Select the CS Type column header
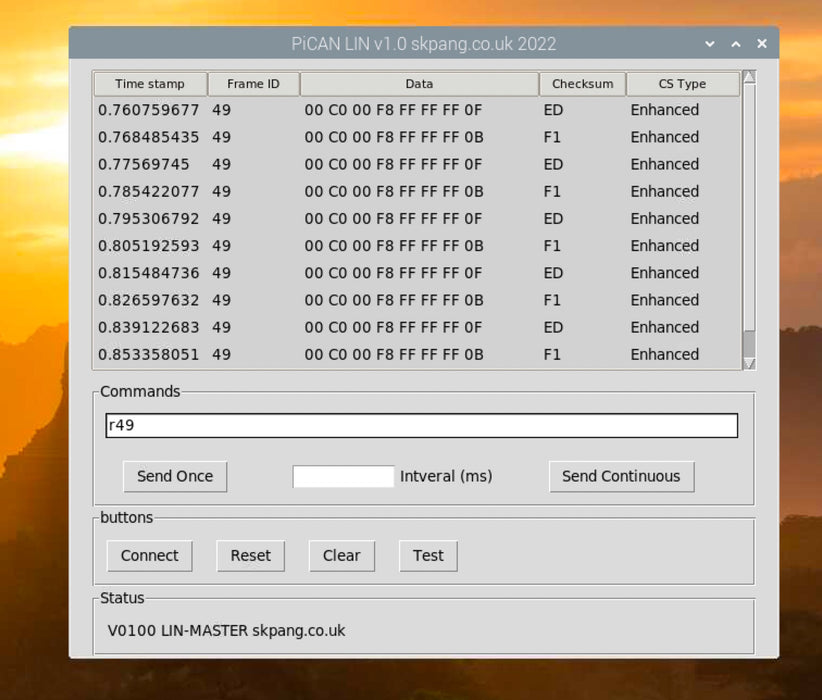Image resolution: width=822 pixels, height=700 pixels. click(x=682, y=84)
